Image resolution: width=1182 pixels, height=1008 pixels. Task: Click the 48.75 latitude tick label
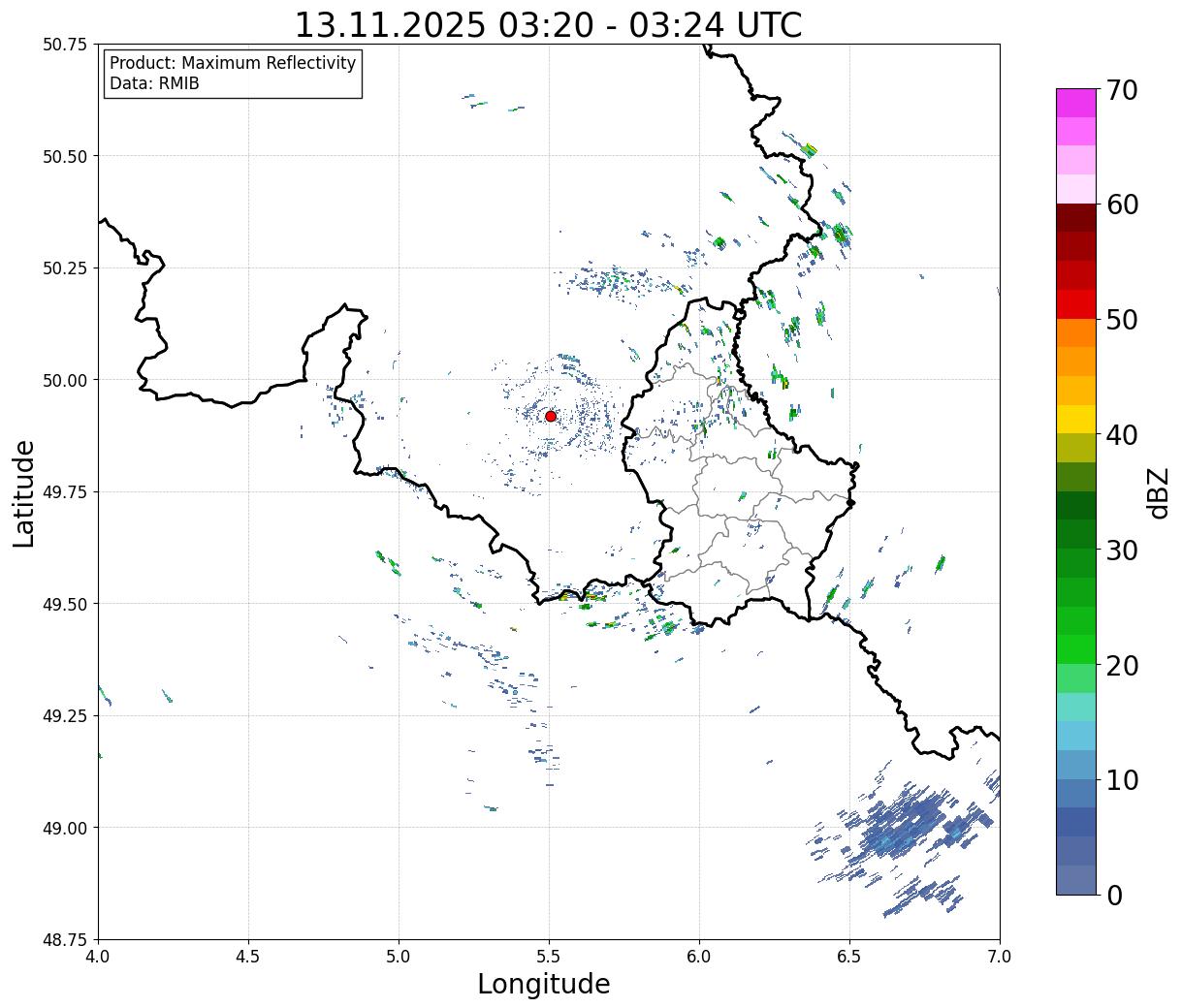(64, 939)
